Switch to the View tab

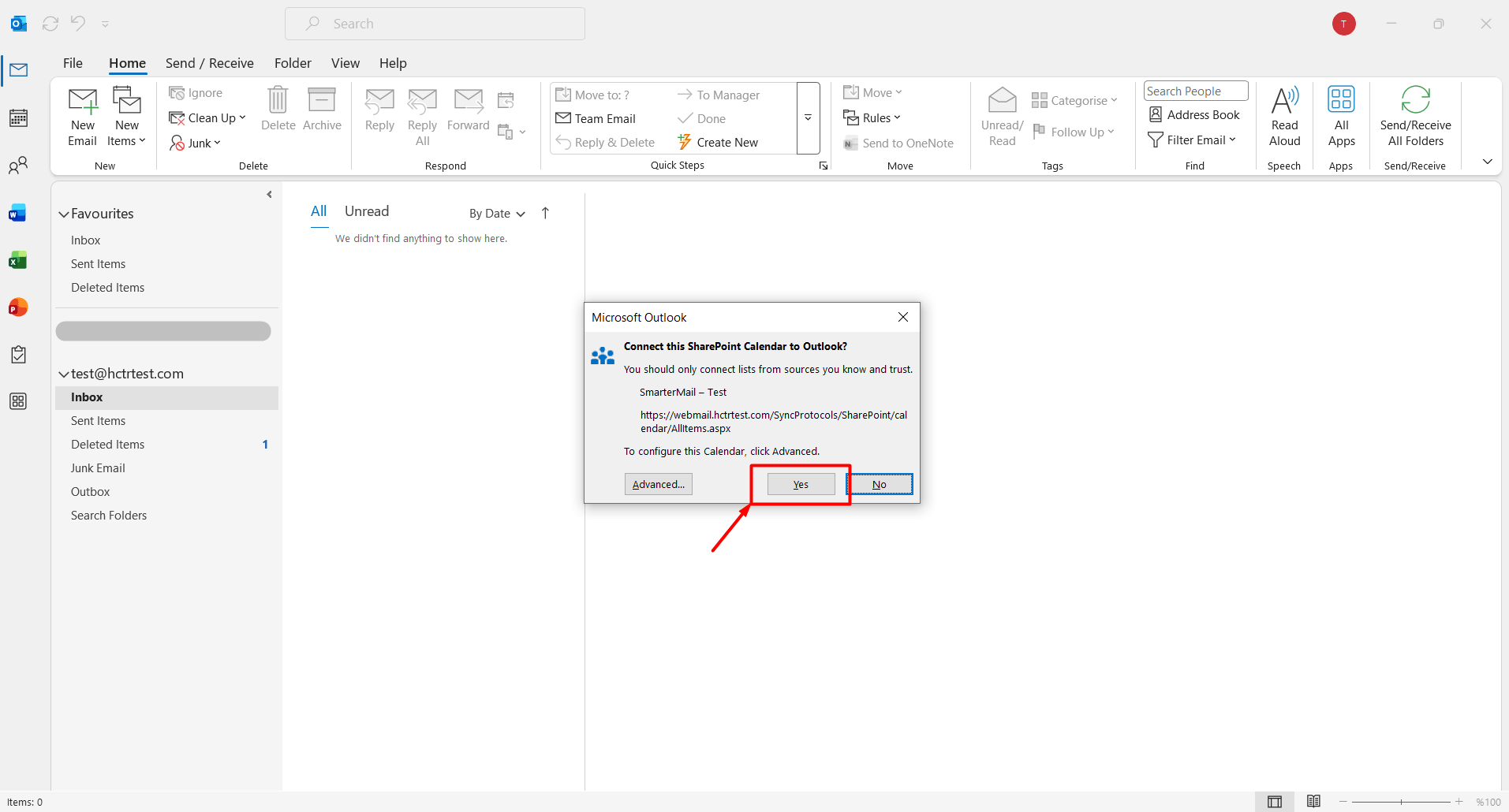pyautogui.click(x=346, y=63)
